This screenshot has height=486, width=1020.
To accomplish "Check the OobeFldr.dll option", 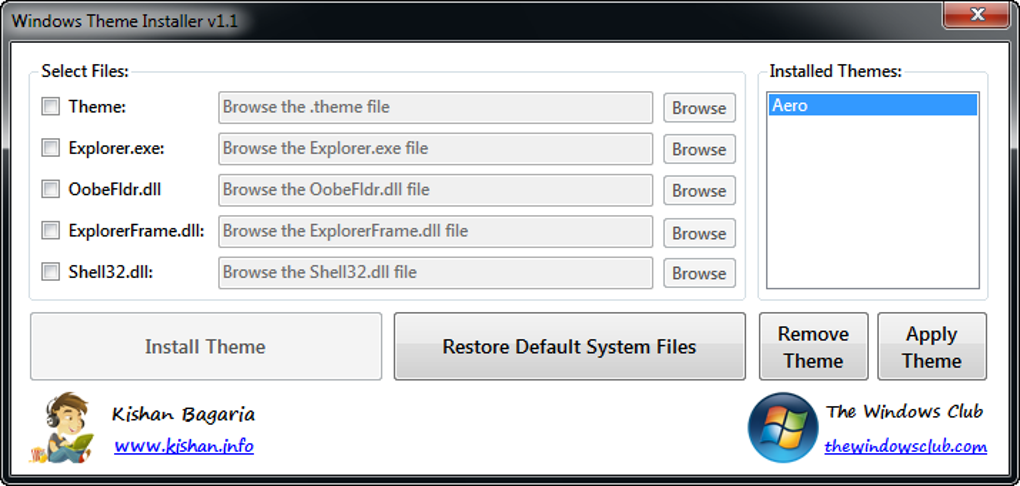I will (51, 189).
